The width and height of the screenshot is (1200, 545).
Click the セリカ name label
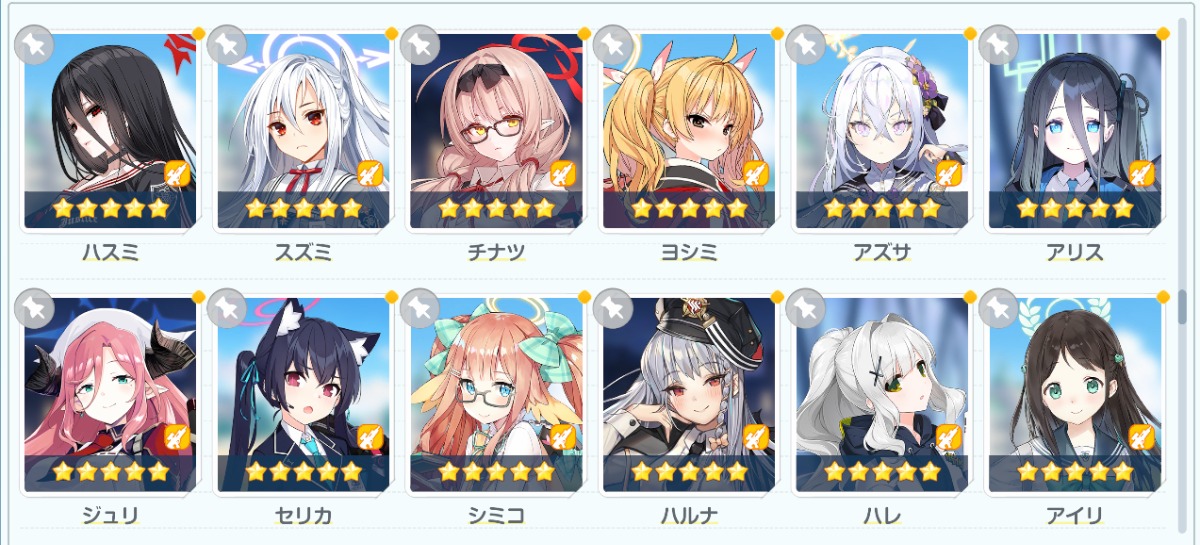[x=303, y=516]
